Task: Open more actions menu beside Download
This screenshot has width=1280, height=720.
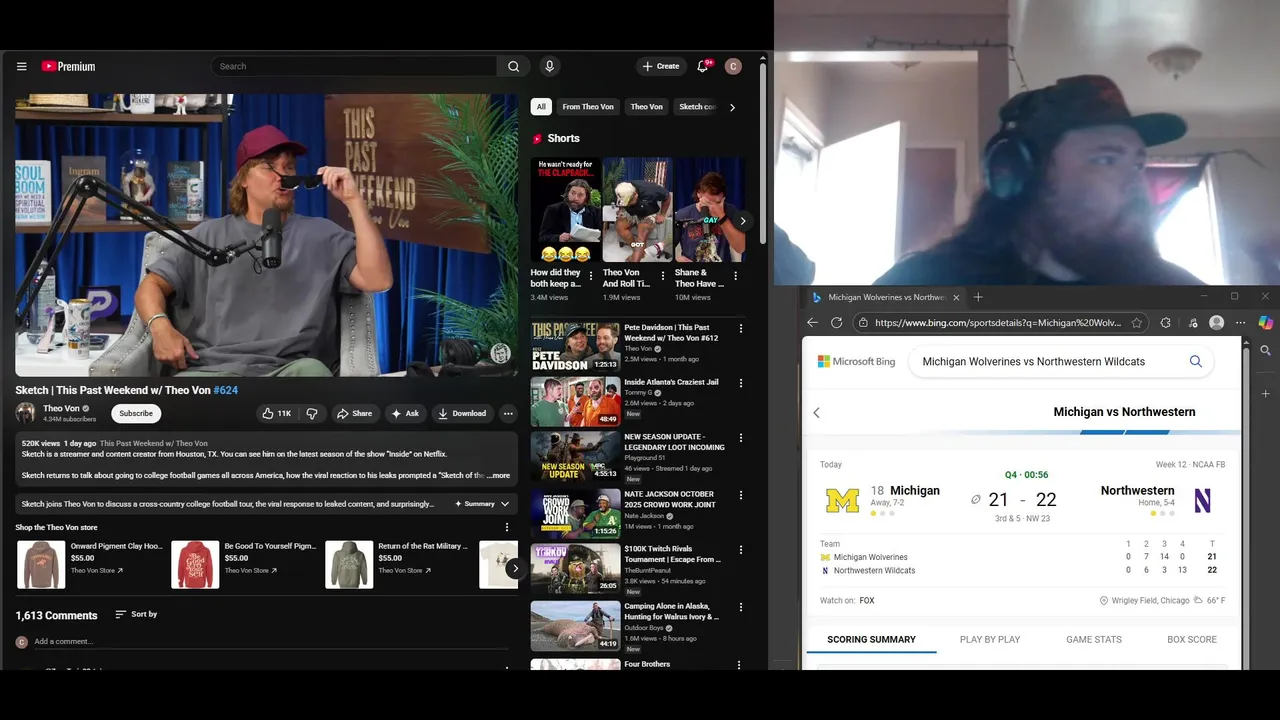Action: 508,413
